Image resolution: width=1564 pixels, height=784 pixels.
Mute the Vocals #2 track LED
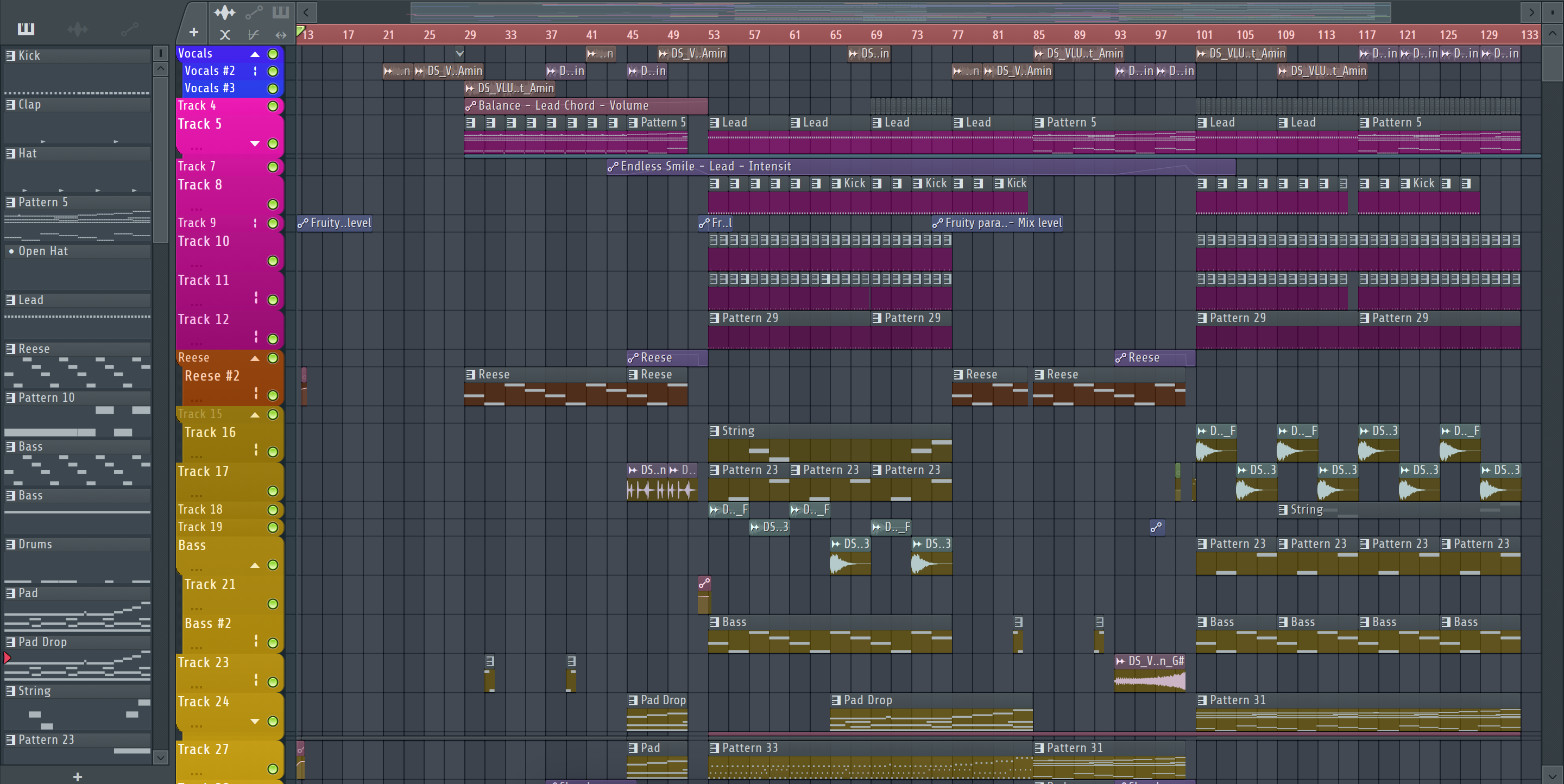273,72
